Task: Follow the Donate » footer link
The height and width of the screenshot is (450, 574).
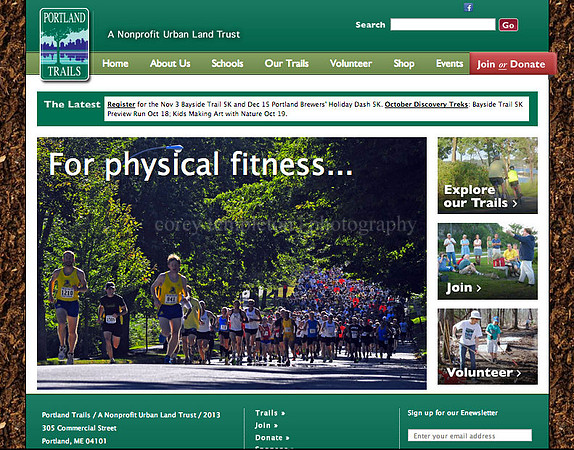Action: point(272,438)
